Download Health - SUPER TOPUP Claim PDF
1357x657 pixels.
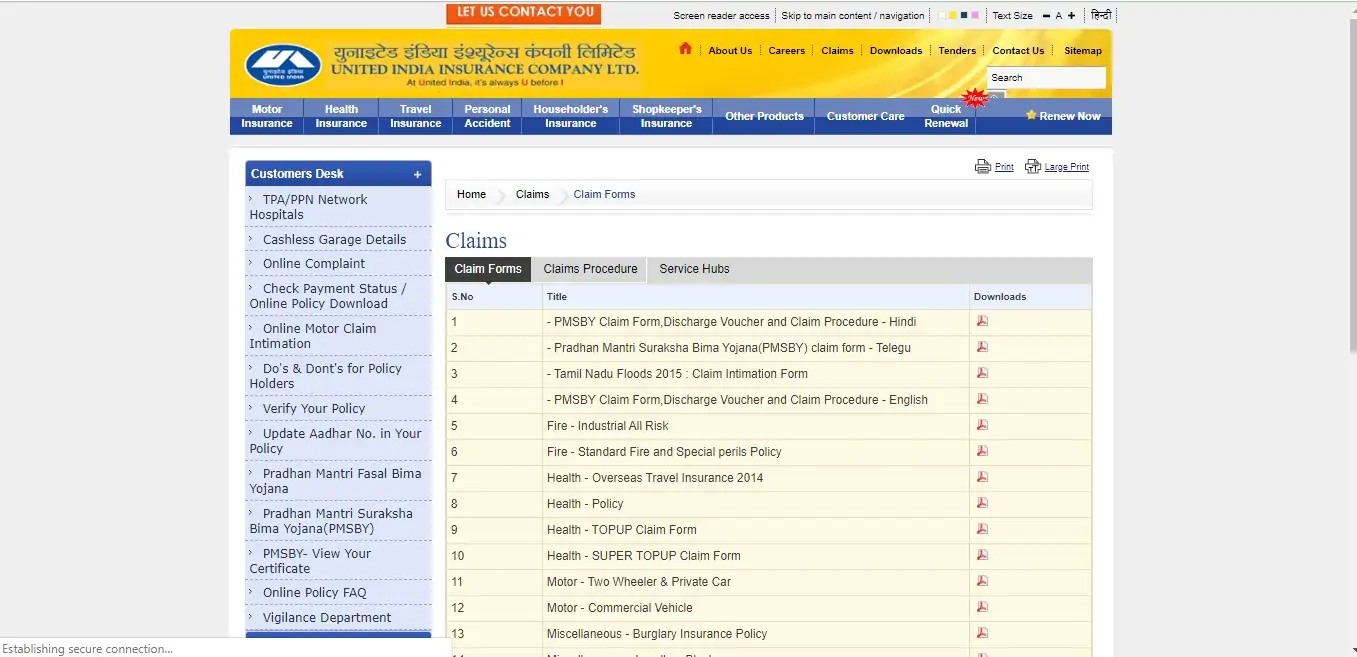982,555
